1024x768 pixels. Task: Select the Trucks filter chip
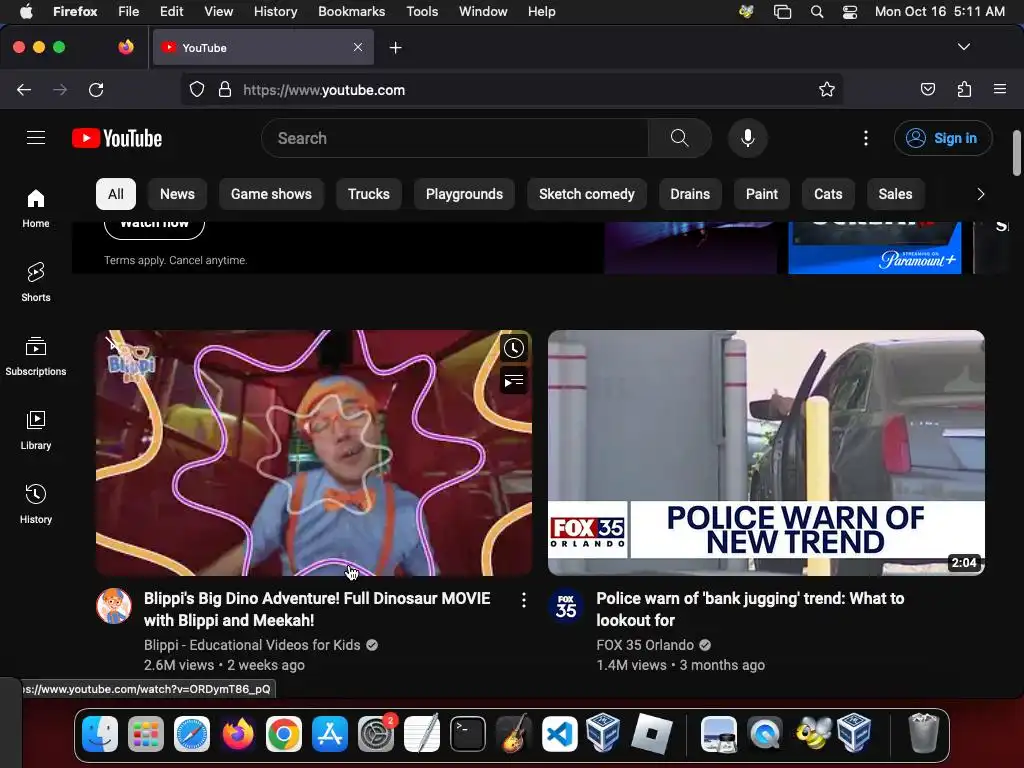click(368, 194)
